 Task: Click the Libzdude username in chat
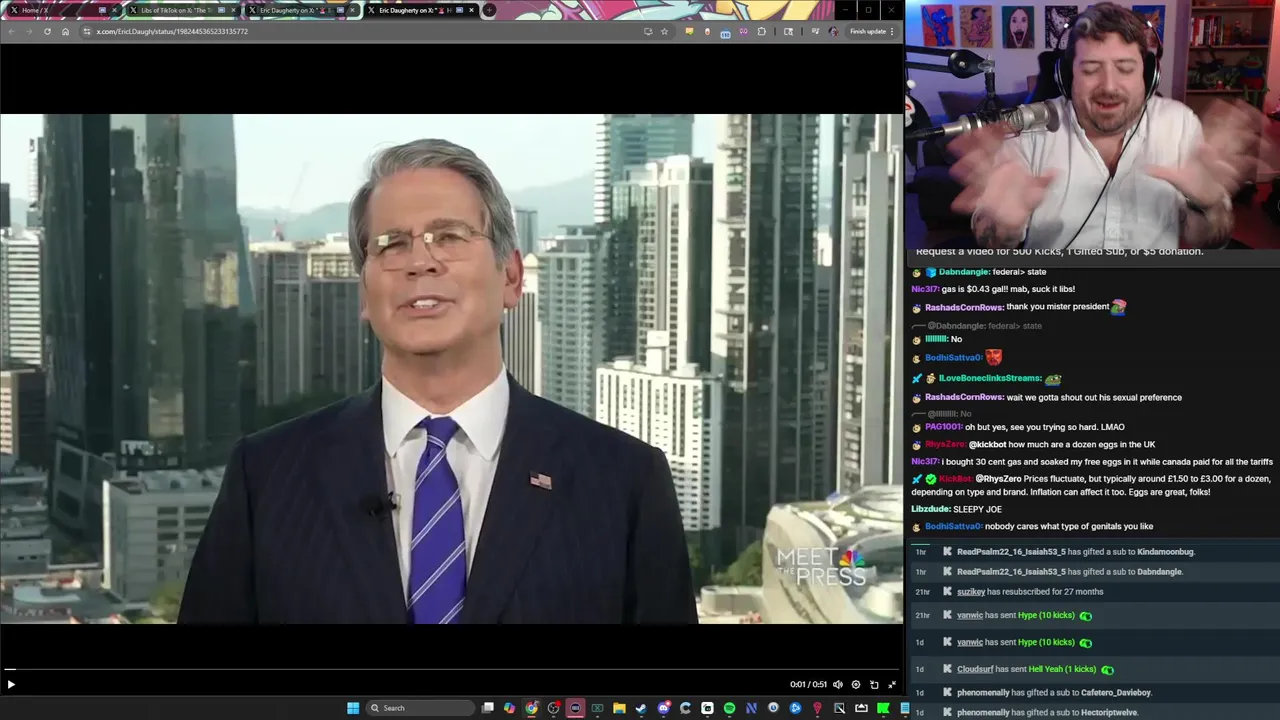(930, 509)
